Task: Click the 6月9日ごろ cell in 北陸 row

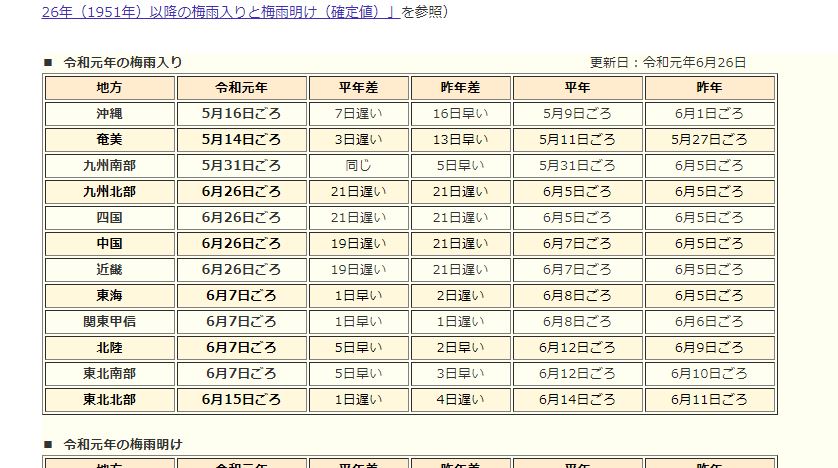Action: click(709, 348)
